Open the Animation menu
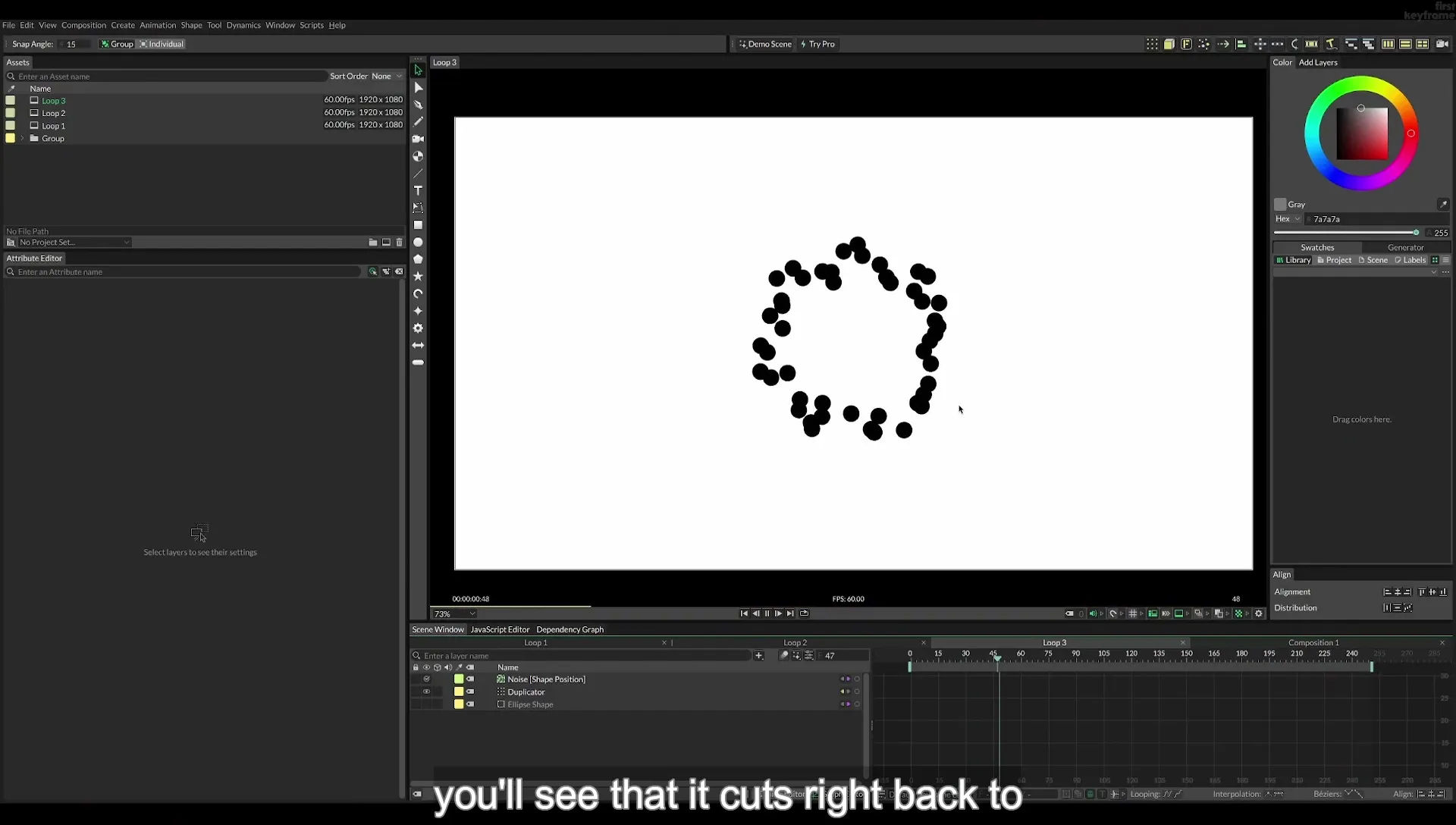Screen dimensions: 1456x825 pyautogui.click(x=158, y=25)
